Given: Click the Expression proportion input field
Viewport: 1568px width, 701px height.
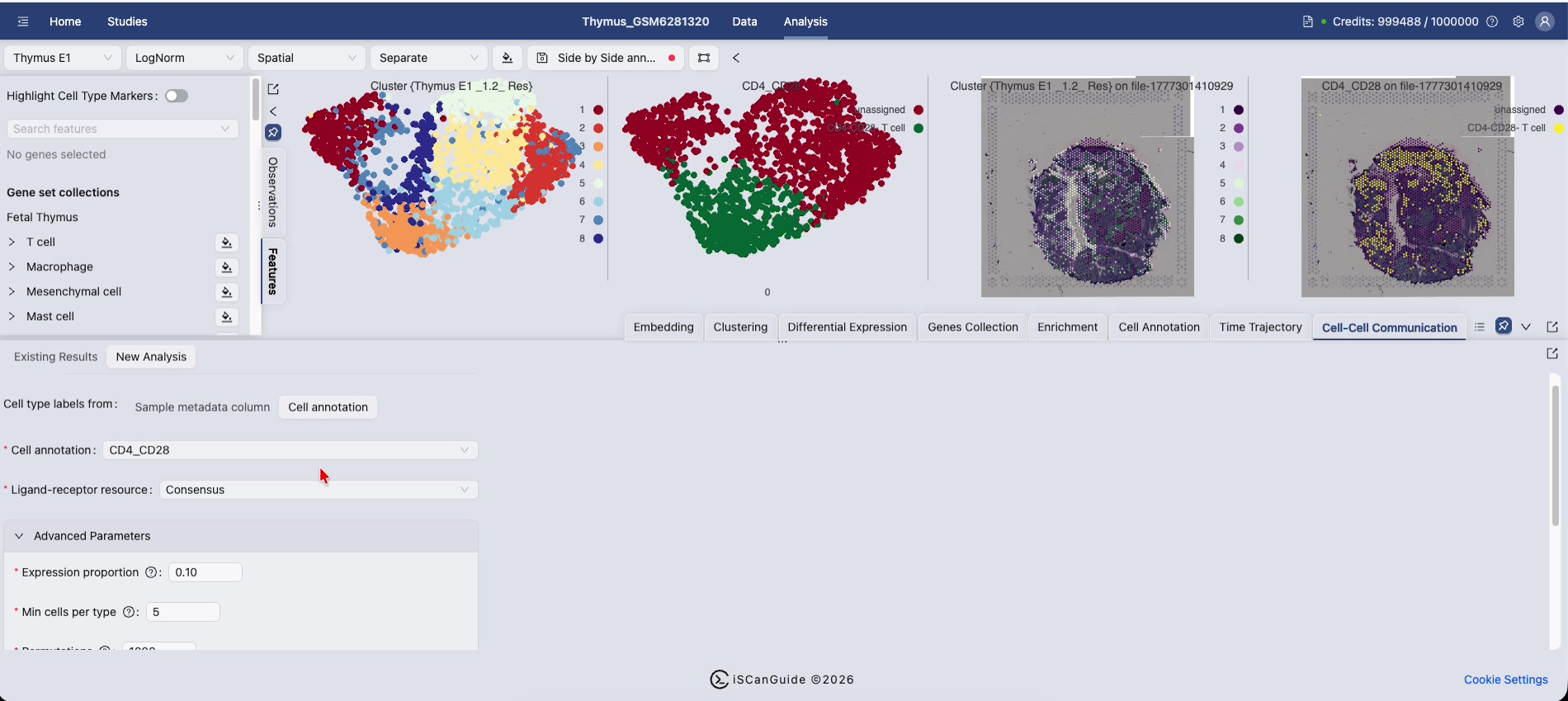Looking at the screenshot, I should point(205,572).
